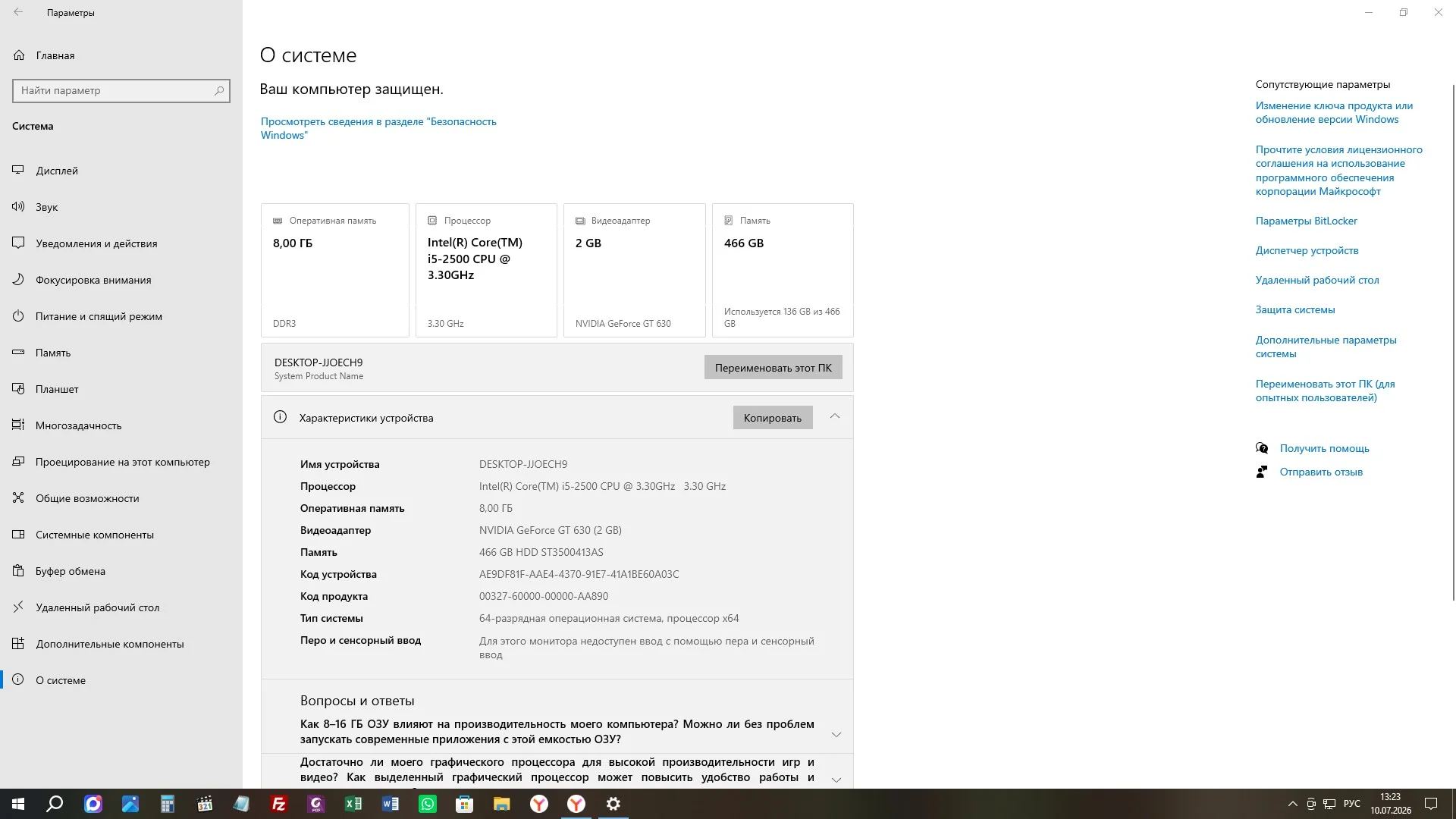1456x819 pixels.
Task: Select Многозадачность in the sidebar
Action: pyautogui.click(x=121, y=425)
